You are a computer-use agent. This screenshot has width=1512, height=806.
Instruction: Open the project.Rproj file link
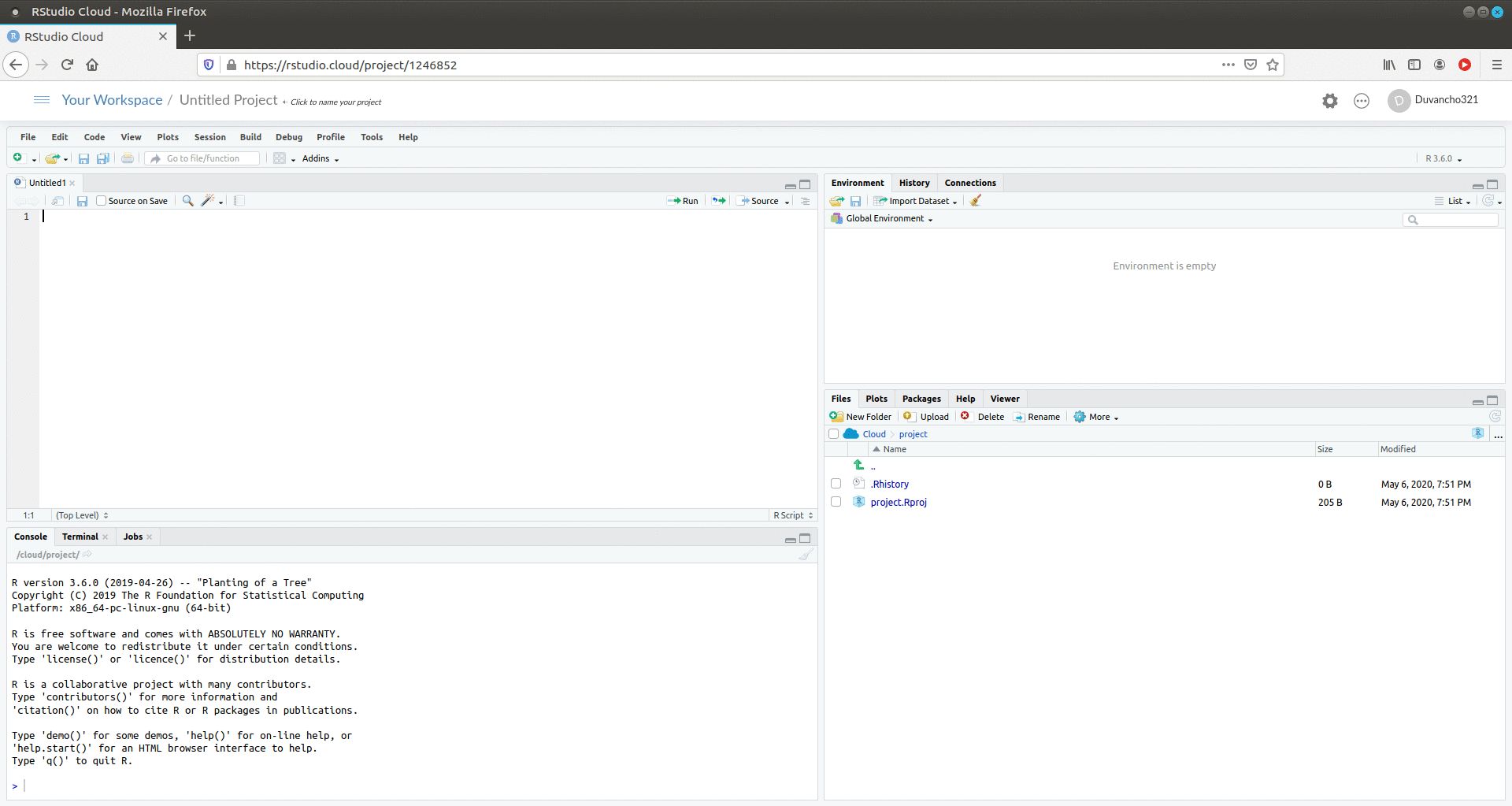pos(899,502)
